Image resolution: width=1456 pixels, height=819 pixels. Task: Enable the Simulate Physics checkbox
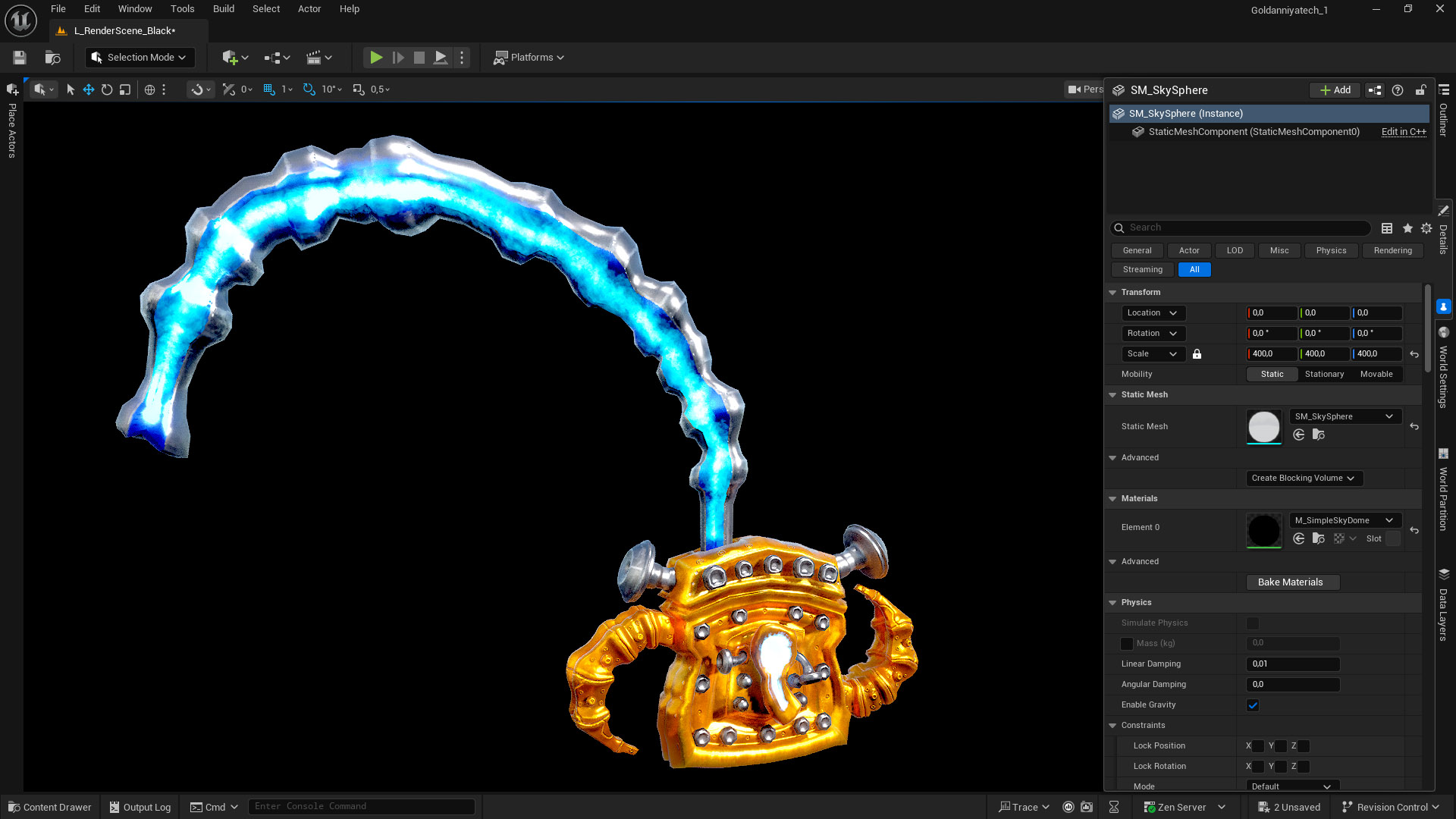point(1253,623)
